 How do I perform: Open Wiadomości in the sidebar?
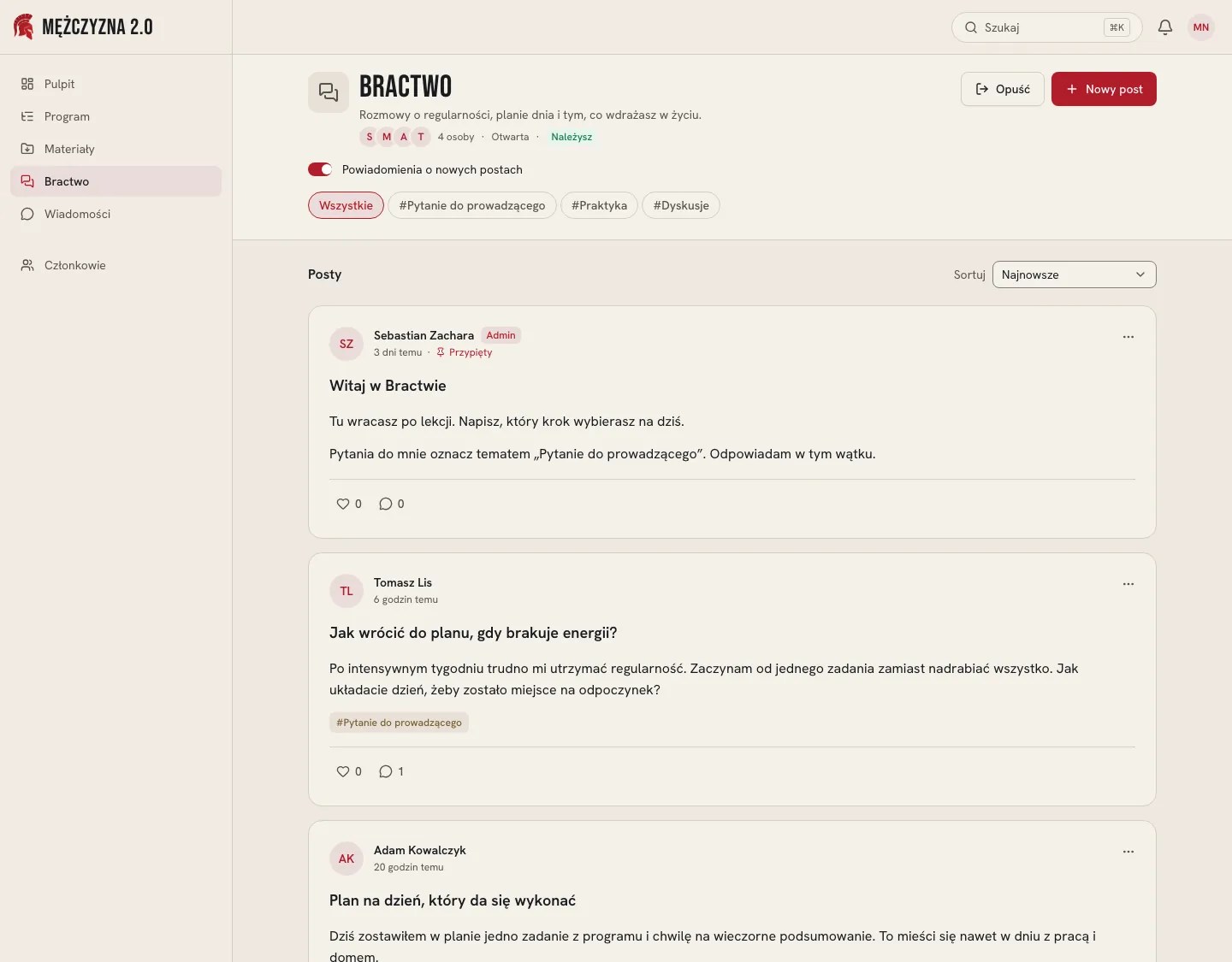115,214
